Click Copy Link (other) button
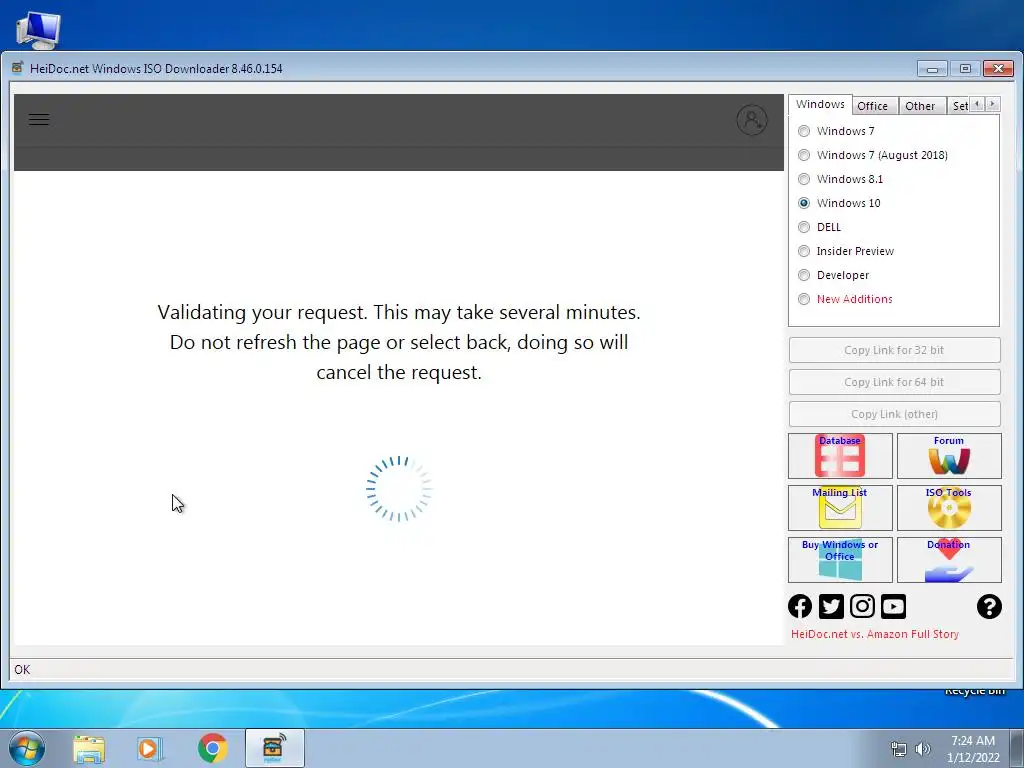Image resolution: width=1024 pixels, height=768 pixels. point(894,414)
